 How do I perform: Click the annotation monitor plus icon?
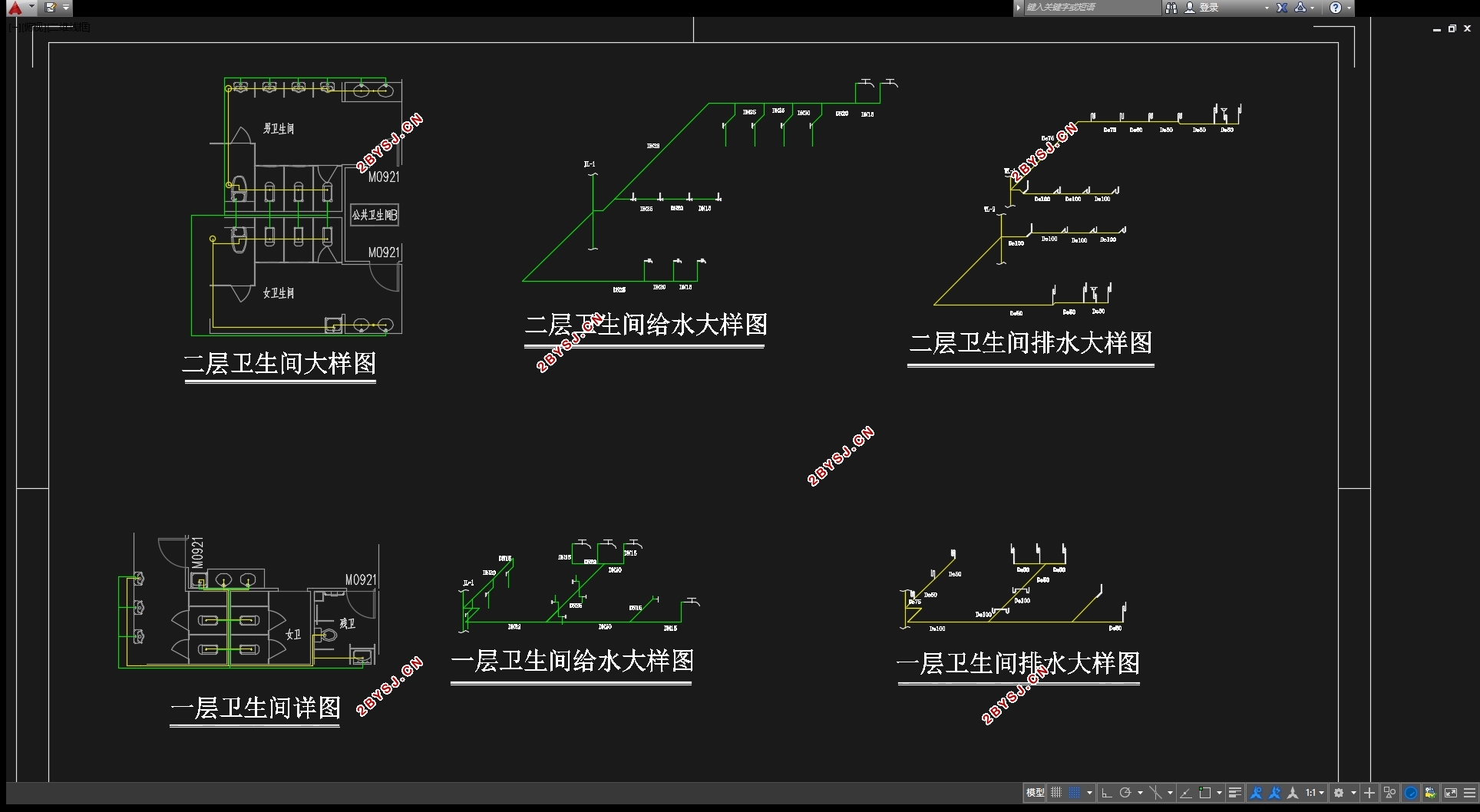(x=1369, y=793)
